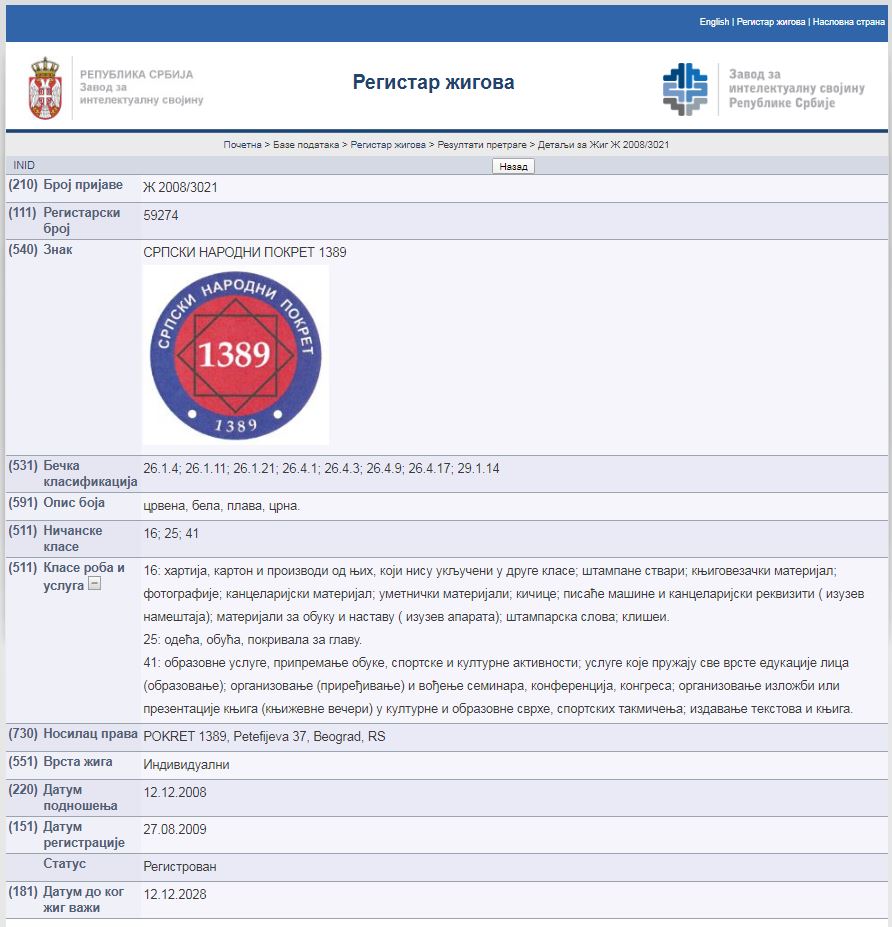Click the round 1389 trademark image

coord(235,354)
